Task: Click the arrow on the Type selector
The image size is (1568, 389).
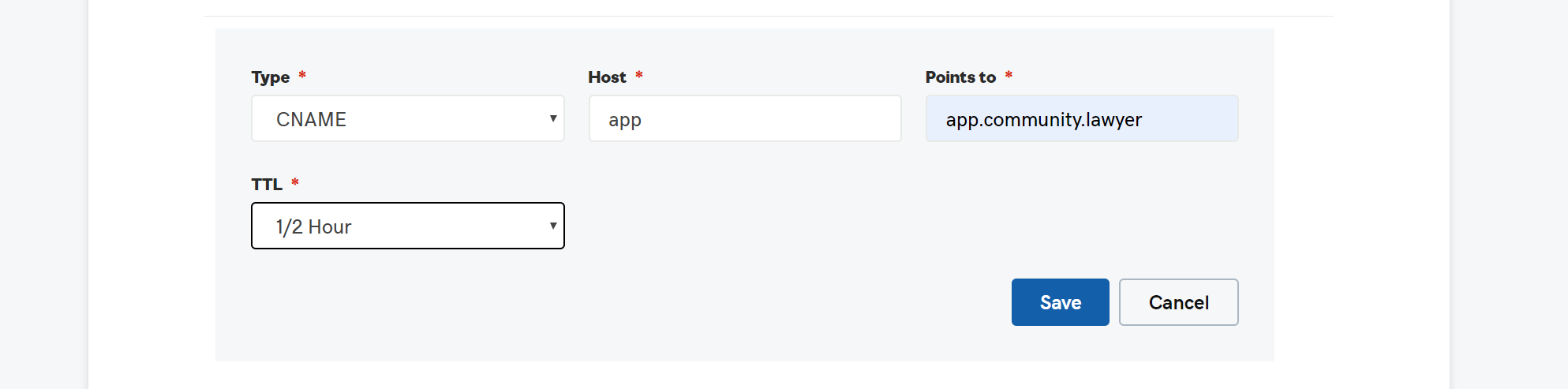Action: [553, 118]
